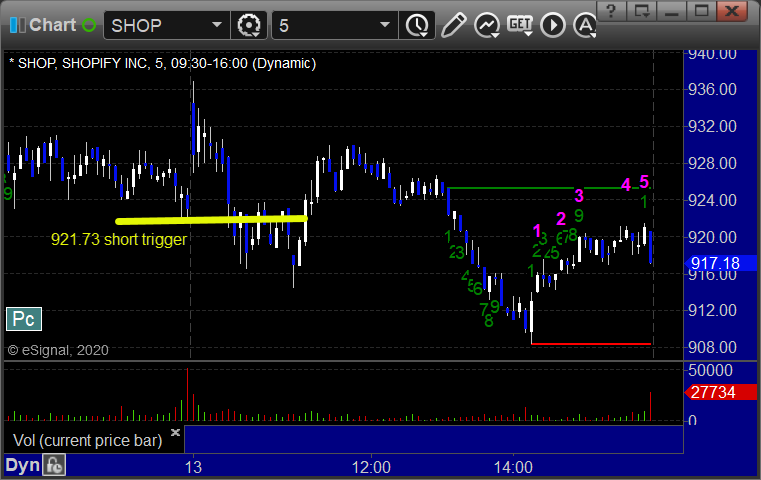Click the 928.00 price axis label

[x=712, y=163]
